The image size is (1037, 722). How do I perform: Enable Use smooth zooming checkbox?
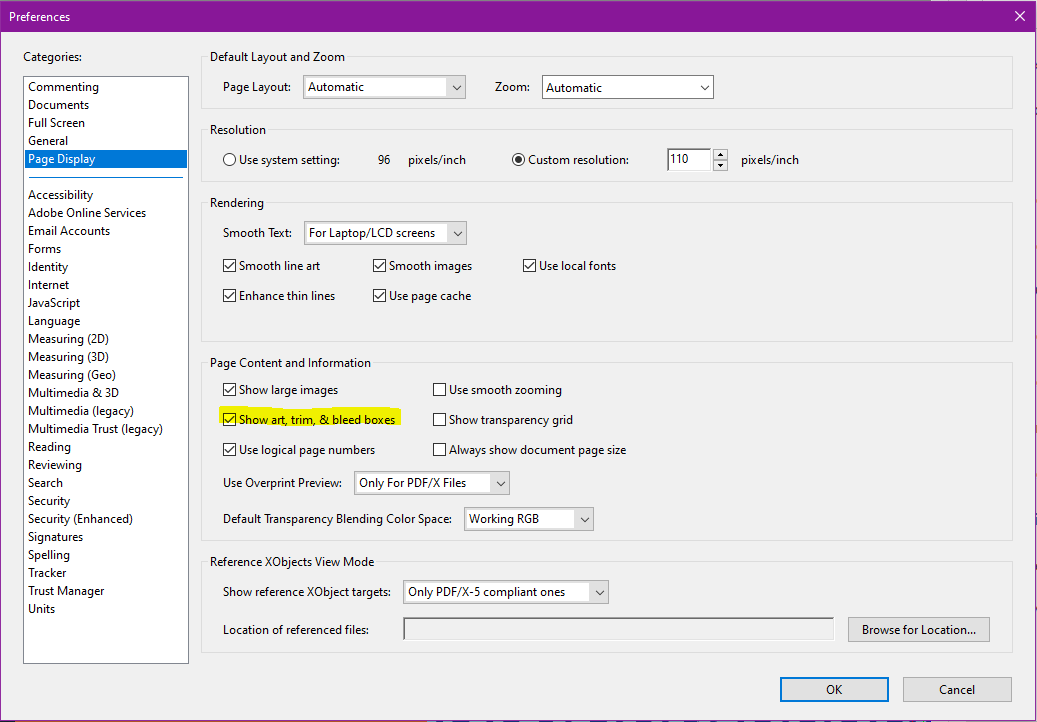click(x=439, y=389)
